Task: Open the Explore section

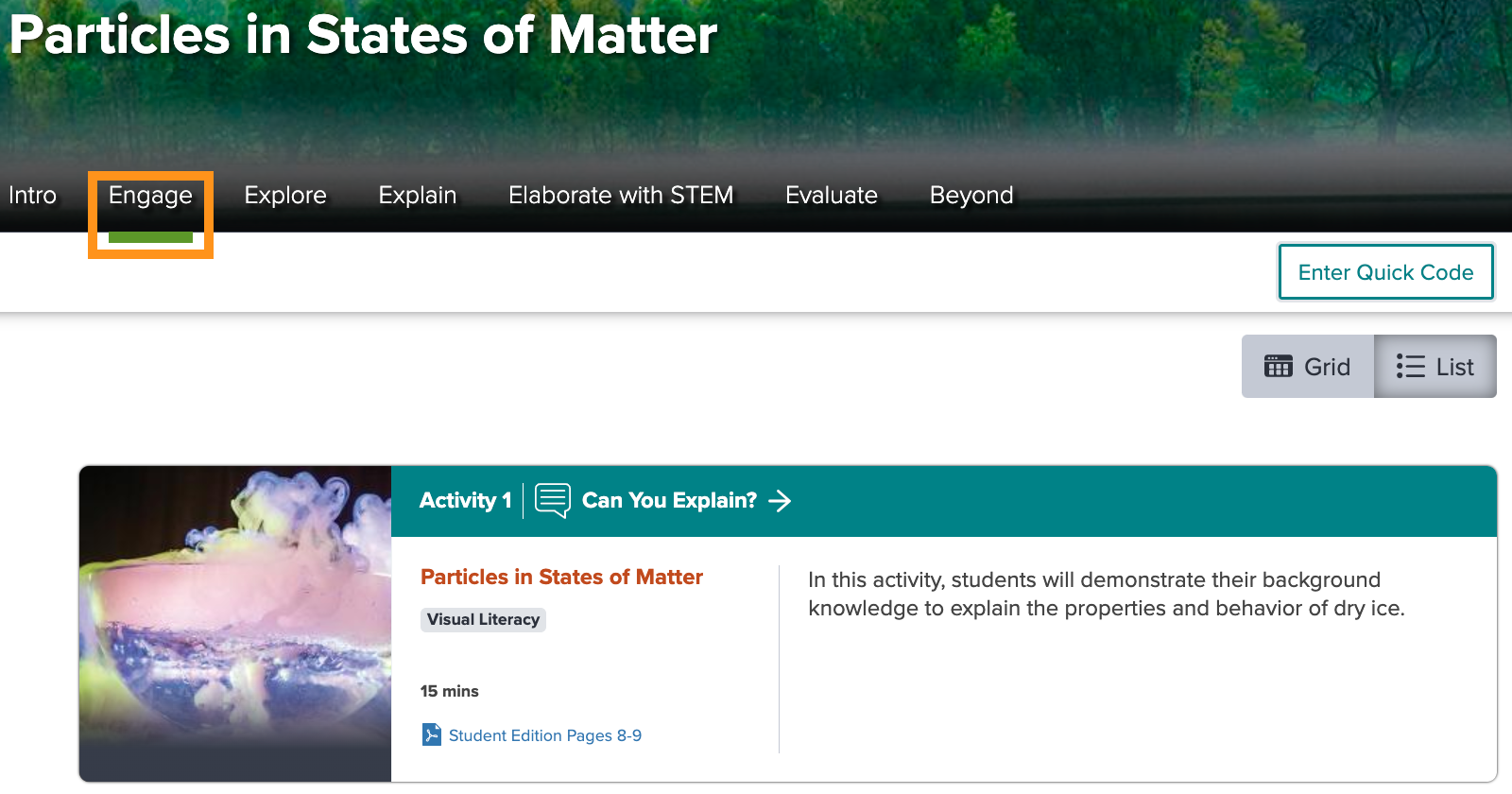Action: point(284,195)
